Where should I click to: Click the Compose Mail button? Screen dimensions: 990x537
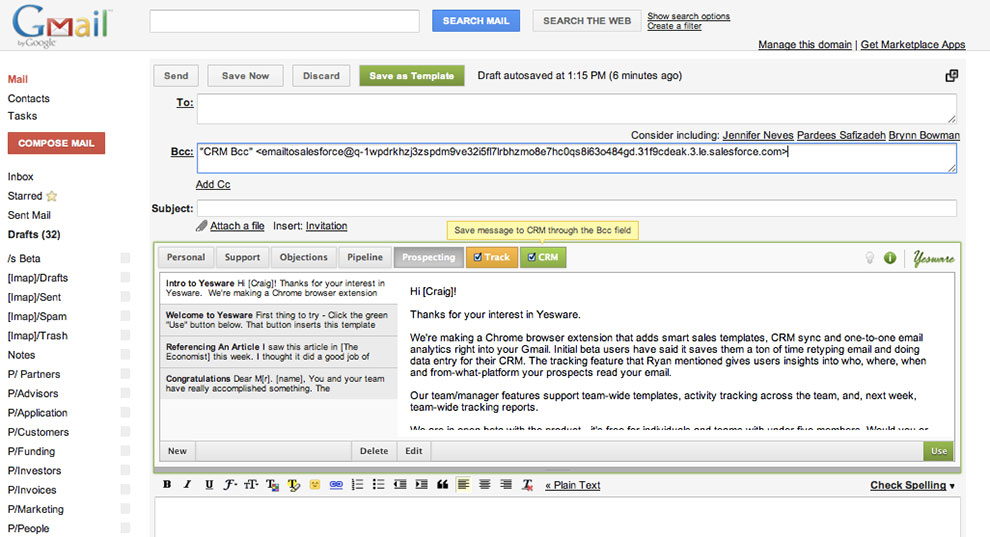point(56,143)
